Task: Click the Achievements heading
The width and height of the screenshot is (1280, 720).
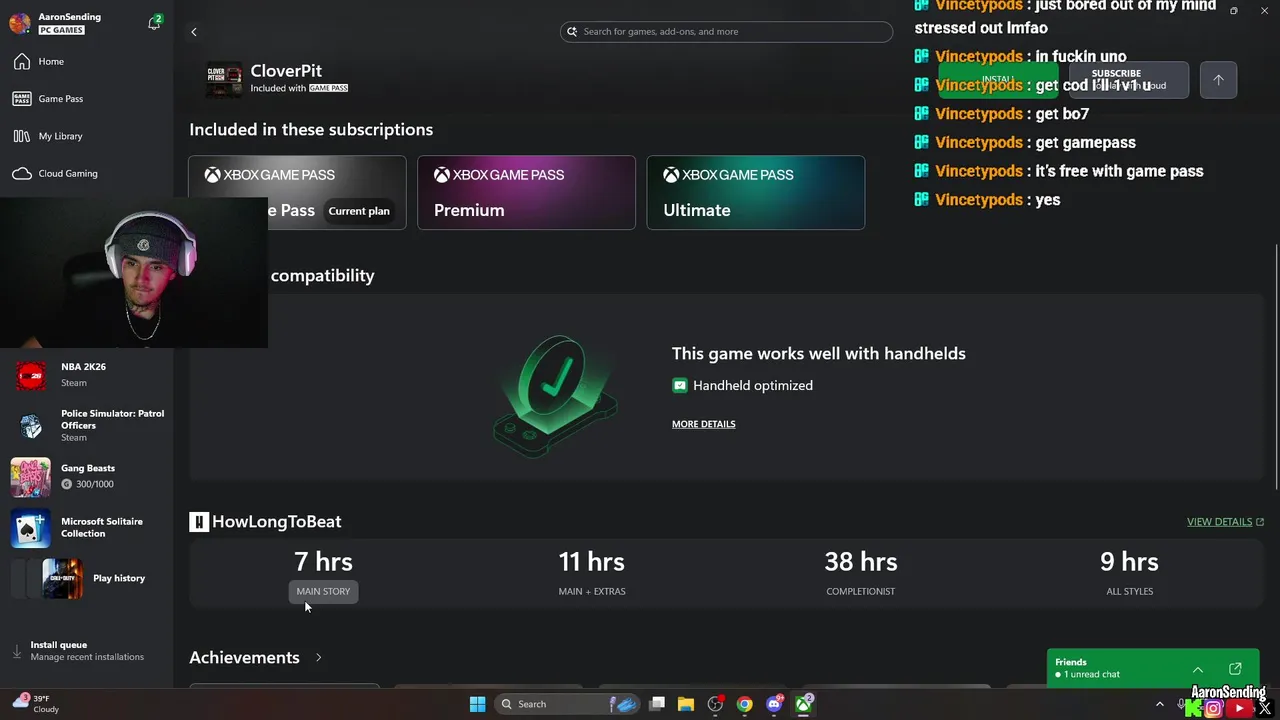Action: click(x=244, y=658)
